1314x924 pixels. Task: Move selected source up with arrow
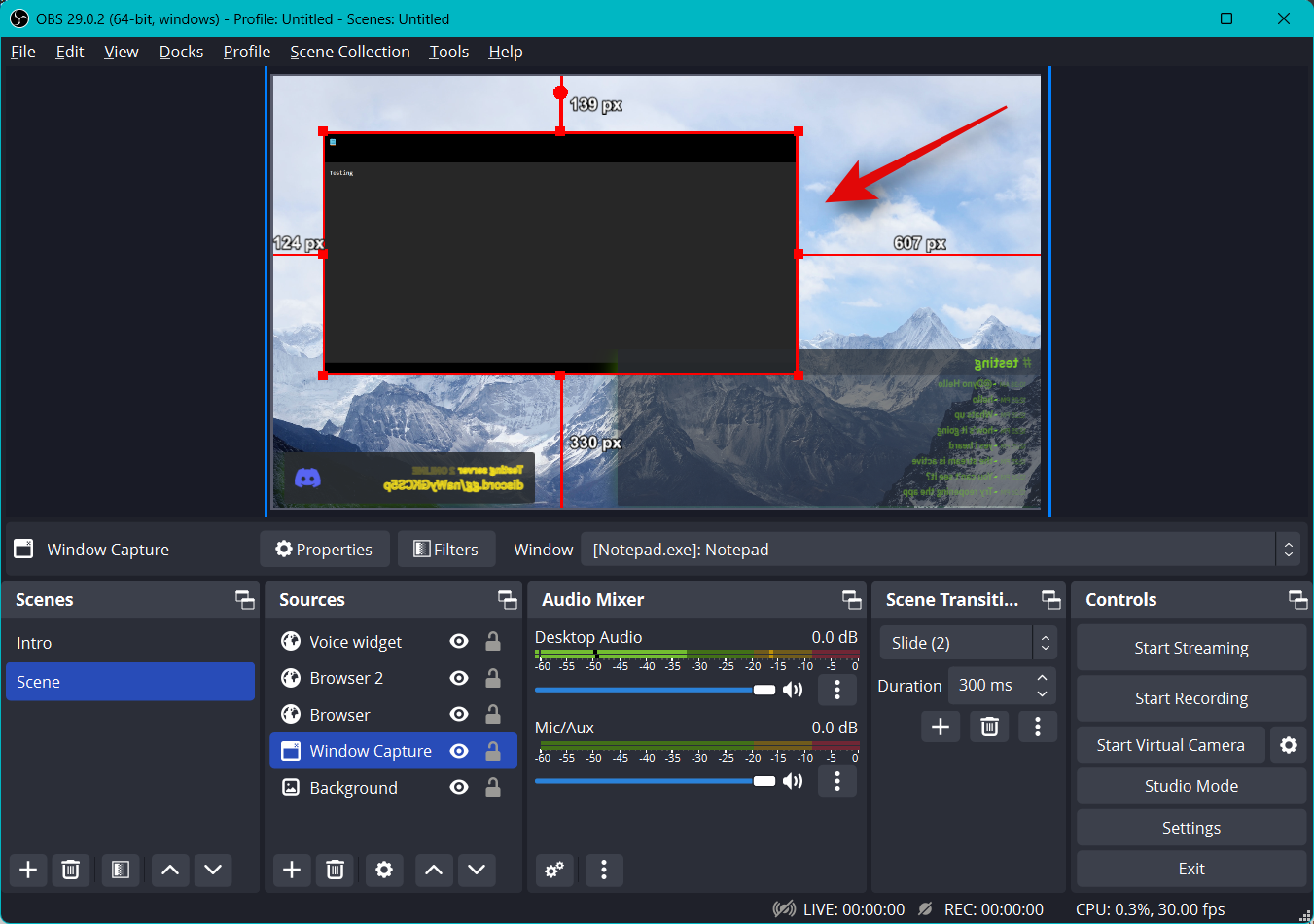pyautogui.click(x=434, y=870)
